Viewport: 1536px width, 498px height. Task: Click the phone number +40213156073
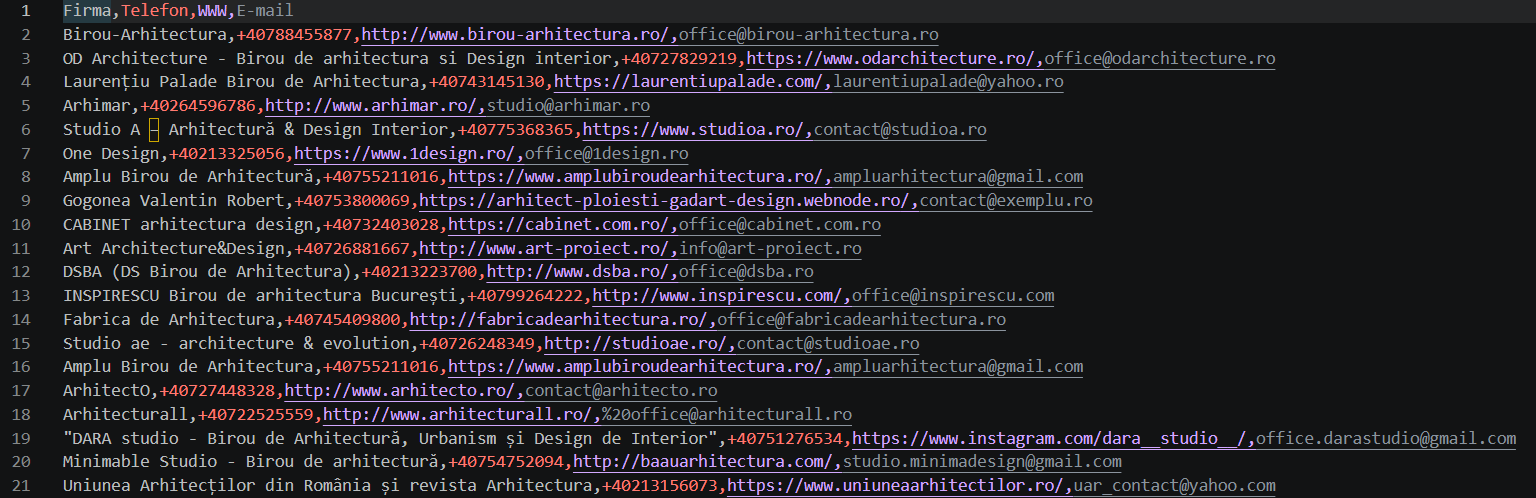(x=660, y=486)
